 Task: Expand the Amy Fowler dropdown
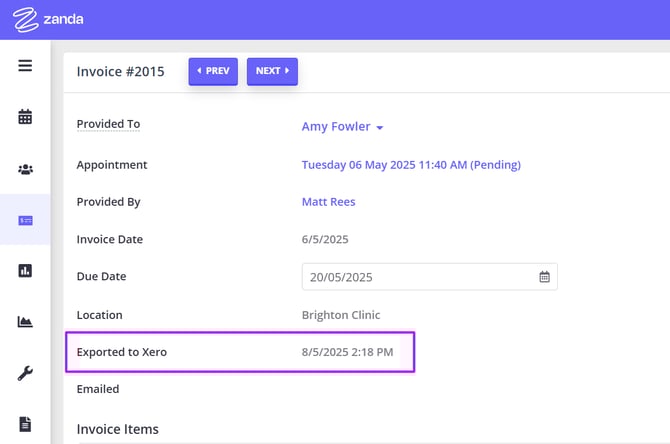[x=343, y=127]
